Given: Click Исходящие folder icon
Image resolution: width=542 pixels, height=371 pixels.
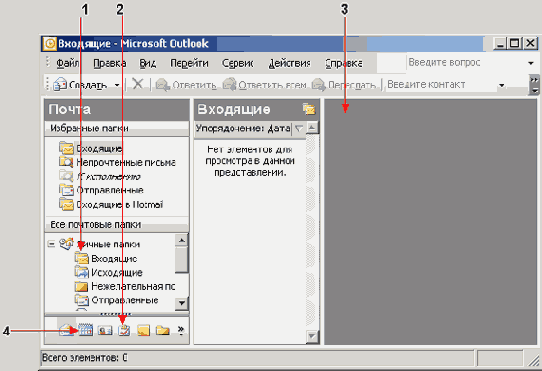Looking at the screenshot, I should (82, 272).
